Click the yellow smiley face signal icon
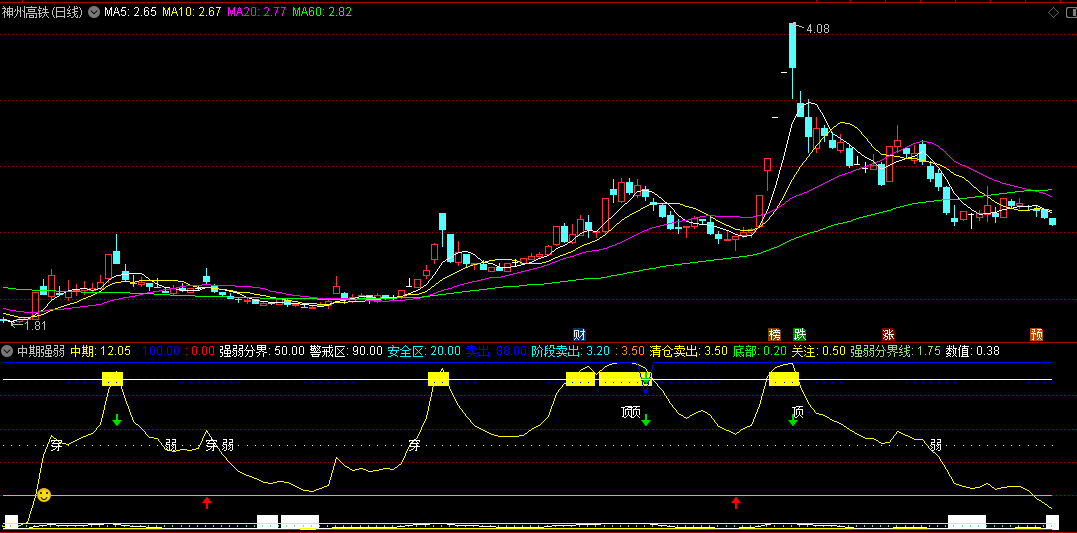Screen dimensions: 1077x533 pos(44,495)
